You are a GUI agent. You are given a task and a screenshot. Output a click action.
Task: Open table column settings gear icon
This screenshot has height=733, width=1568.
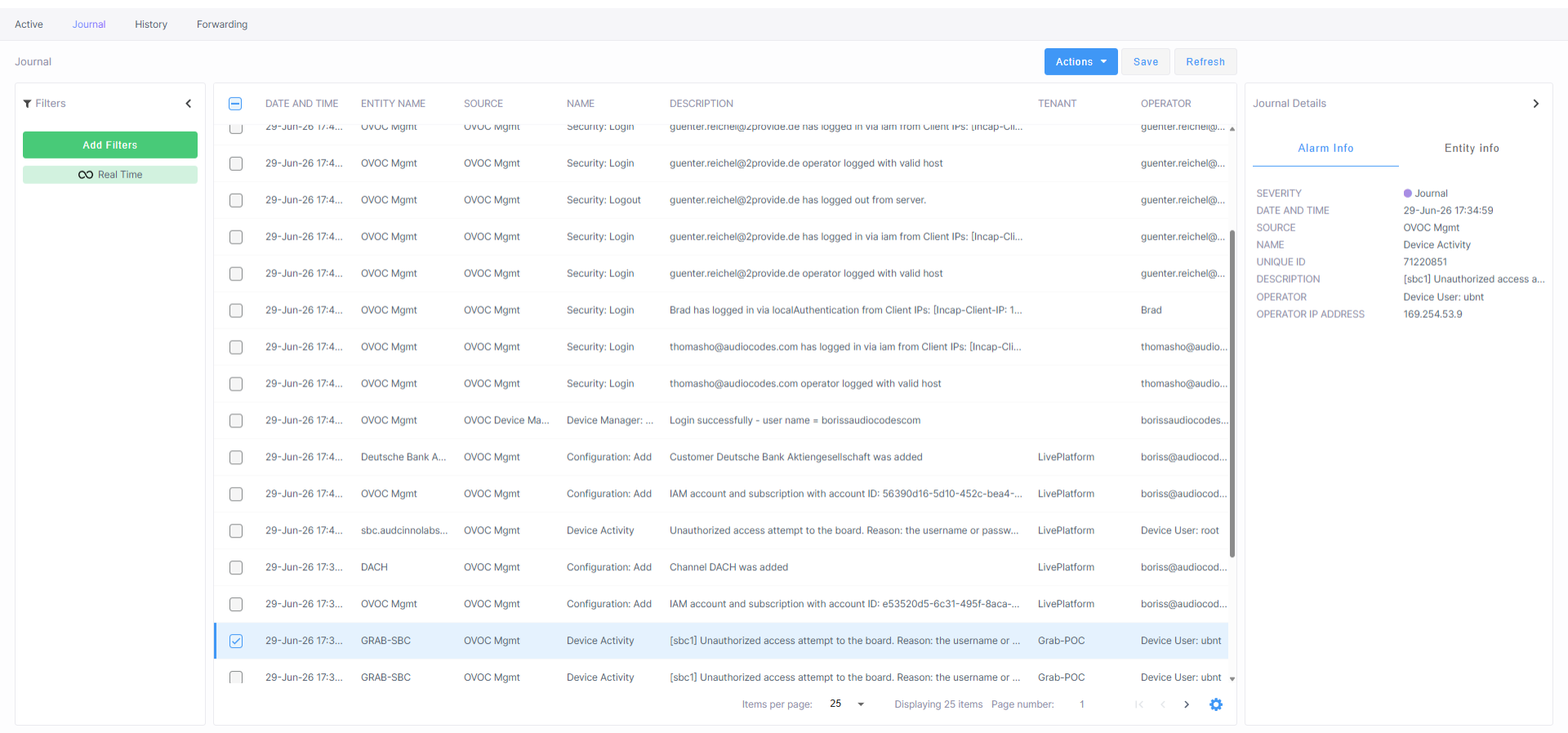point(1216,704)
